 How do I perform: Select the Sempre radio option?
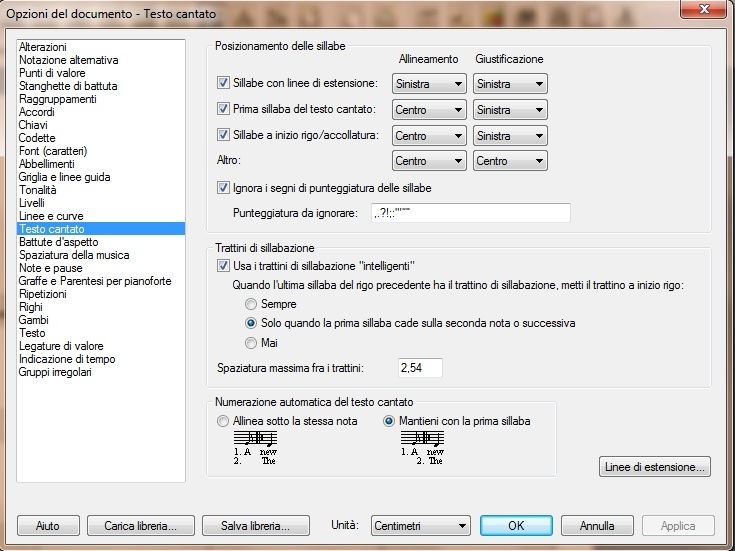tap(252, 304)
